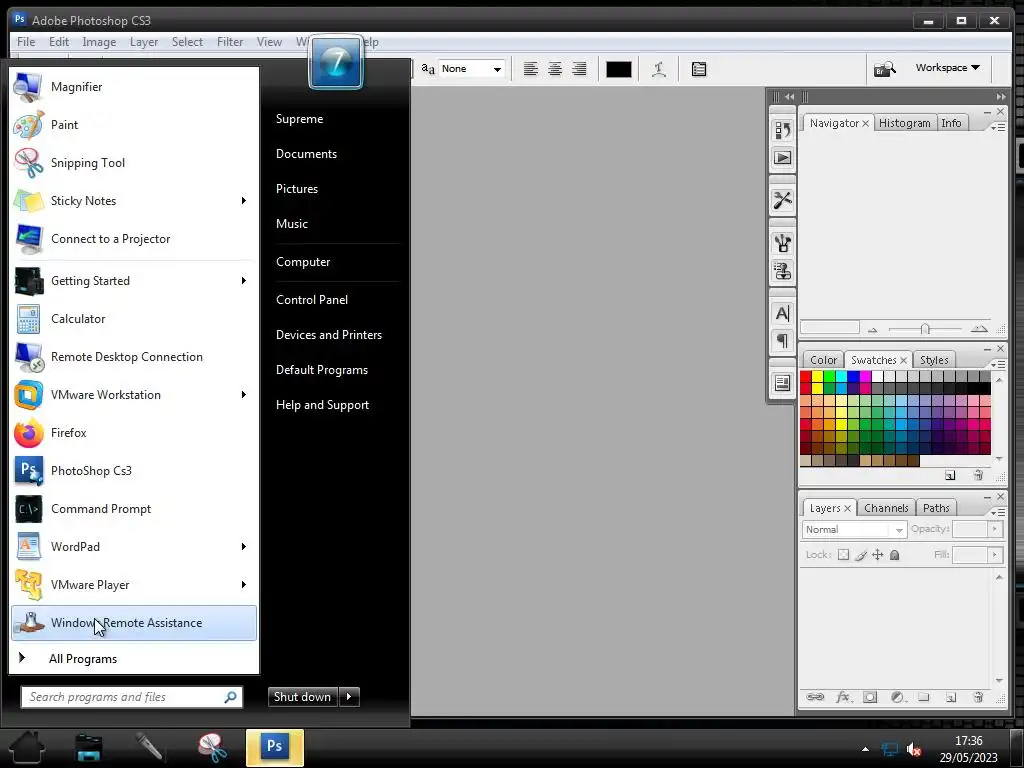Click Photoshop button on the taskbar
The width and height of the screenshot is (1024, 768).
click(x=275, y=747)
